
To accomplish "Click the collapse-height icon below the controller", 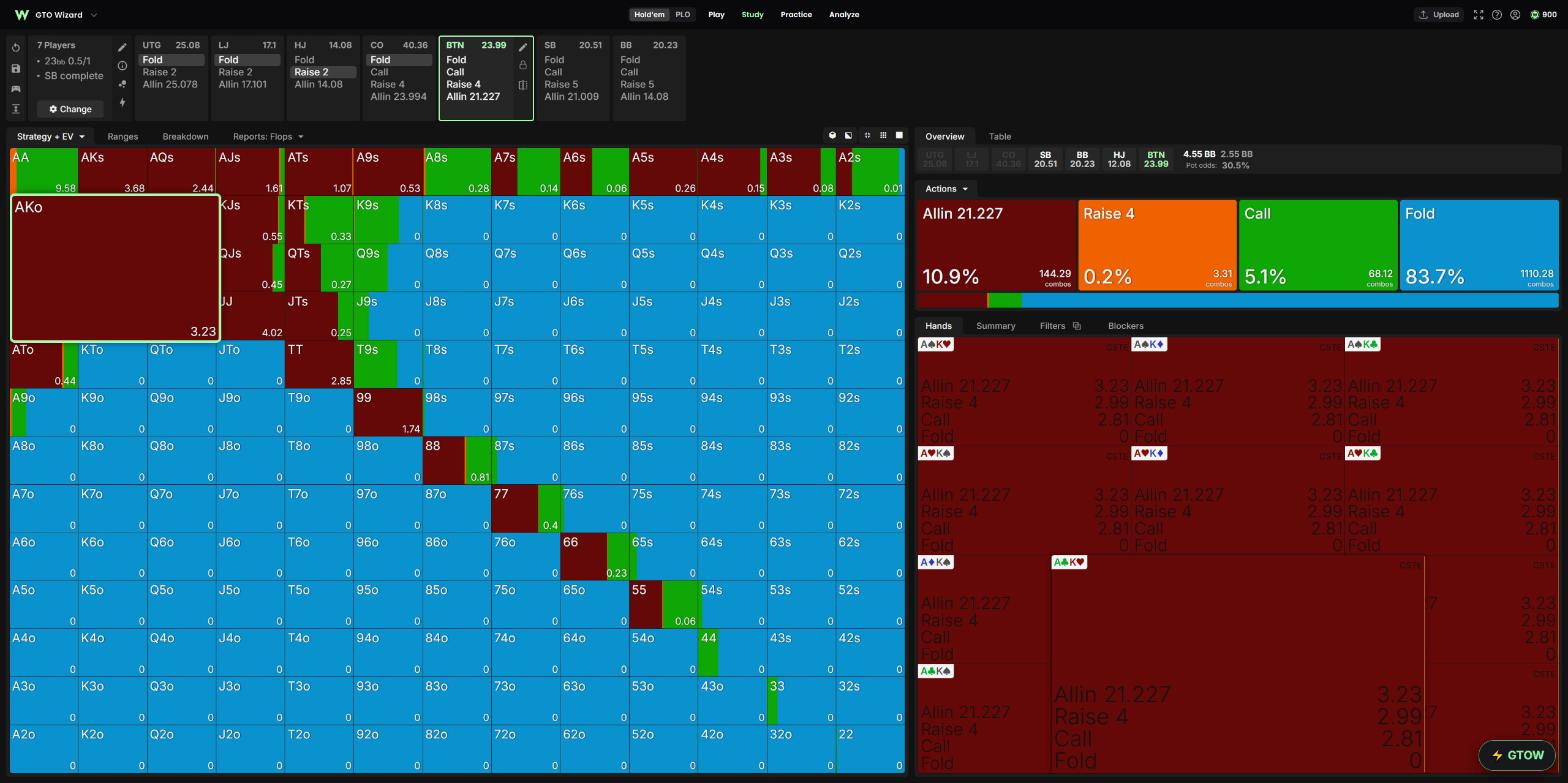I will [x=16, y=109].
